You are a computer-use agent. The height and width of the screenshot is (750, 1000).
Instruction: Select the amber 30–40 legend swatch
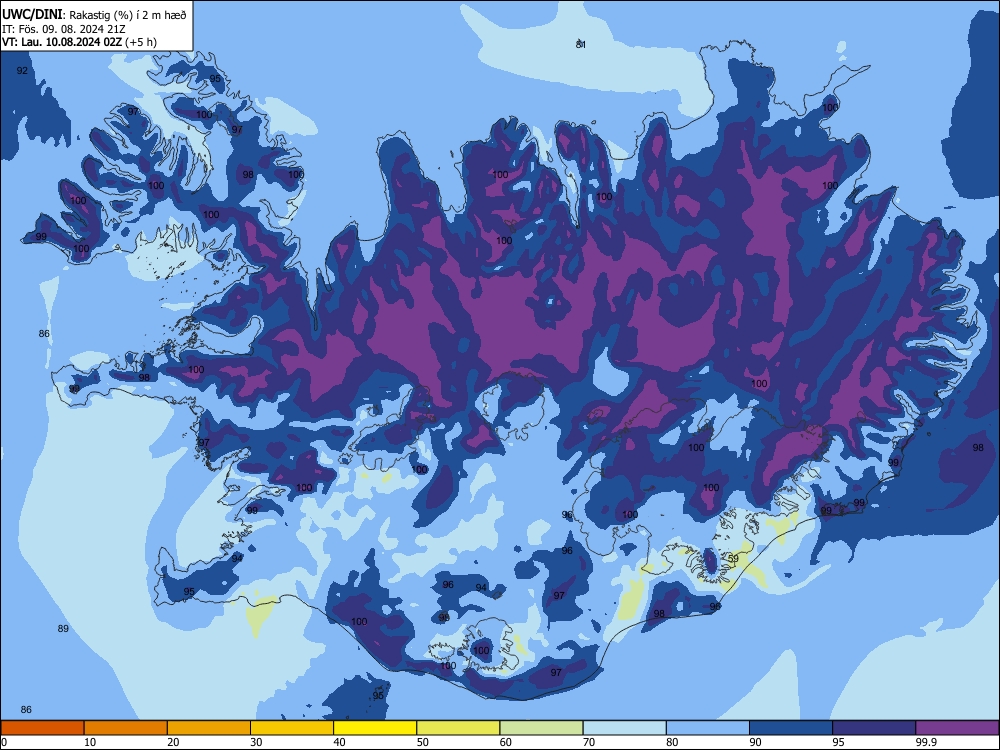click(x=292, y=728)
